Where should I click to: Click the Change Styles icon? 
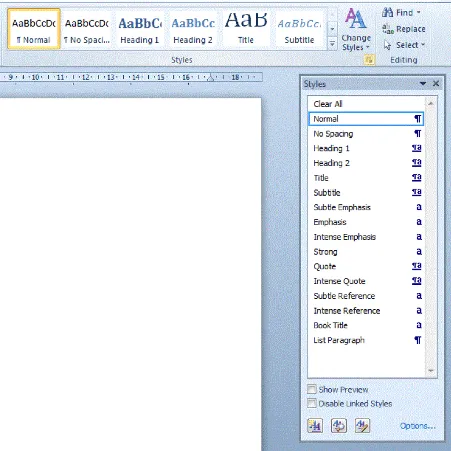[x=356, y=18]
